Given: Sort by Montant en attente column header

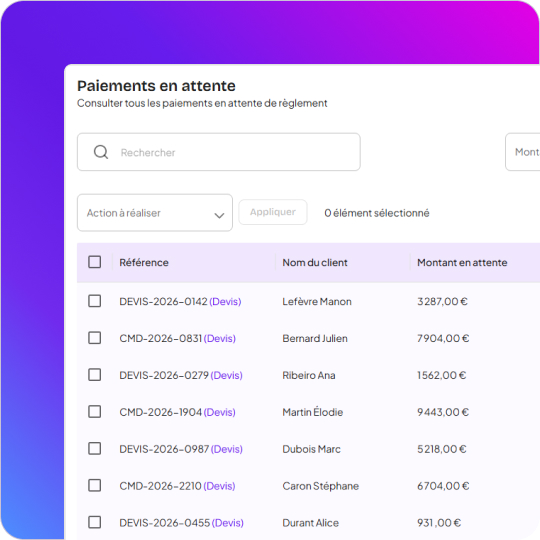Looking at the screenshot, I should [462, 262].
